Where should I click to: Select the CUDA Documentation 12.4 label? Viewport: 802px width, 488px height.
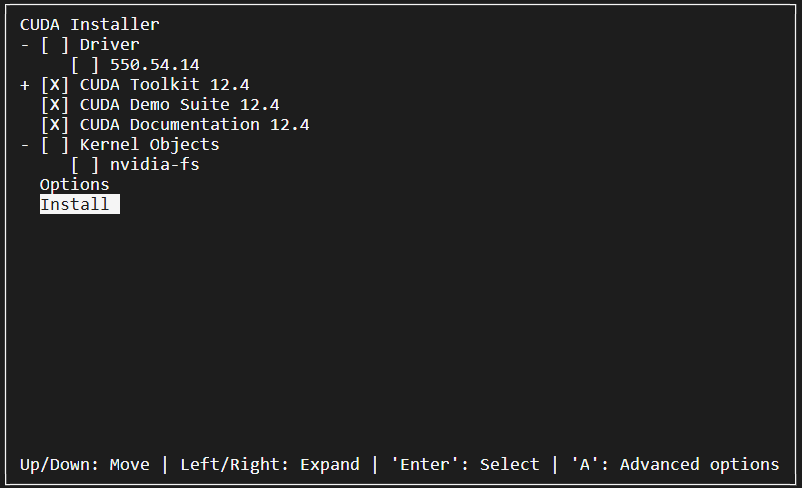[194, 125]
